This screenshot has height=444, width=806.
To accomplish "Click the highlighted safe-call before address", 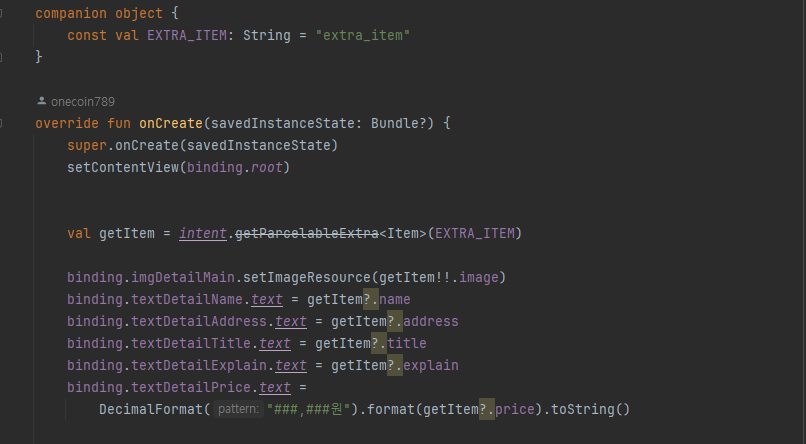I will tap(395, 322).
